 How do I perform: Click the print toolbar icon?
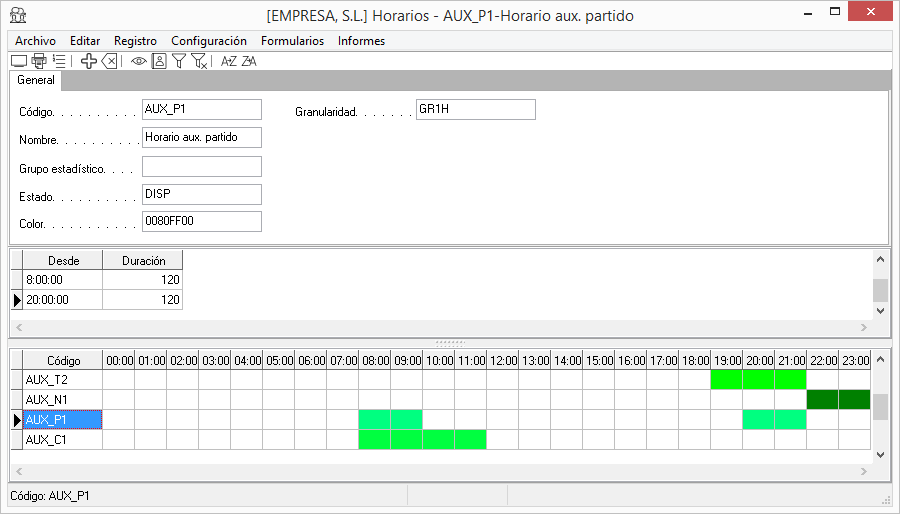[x=39, y=61]
